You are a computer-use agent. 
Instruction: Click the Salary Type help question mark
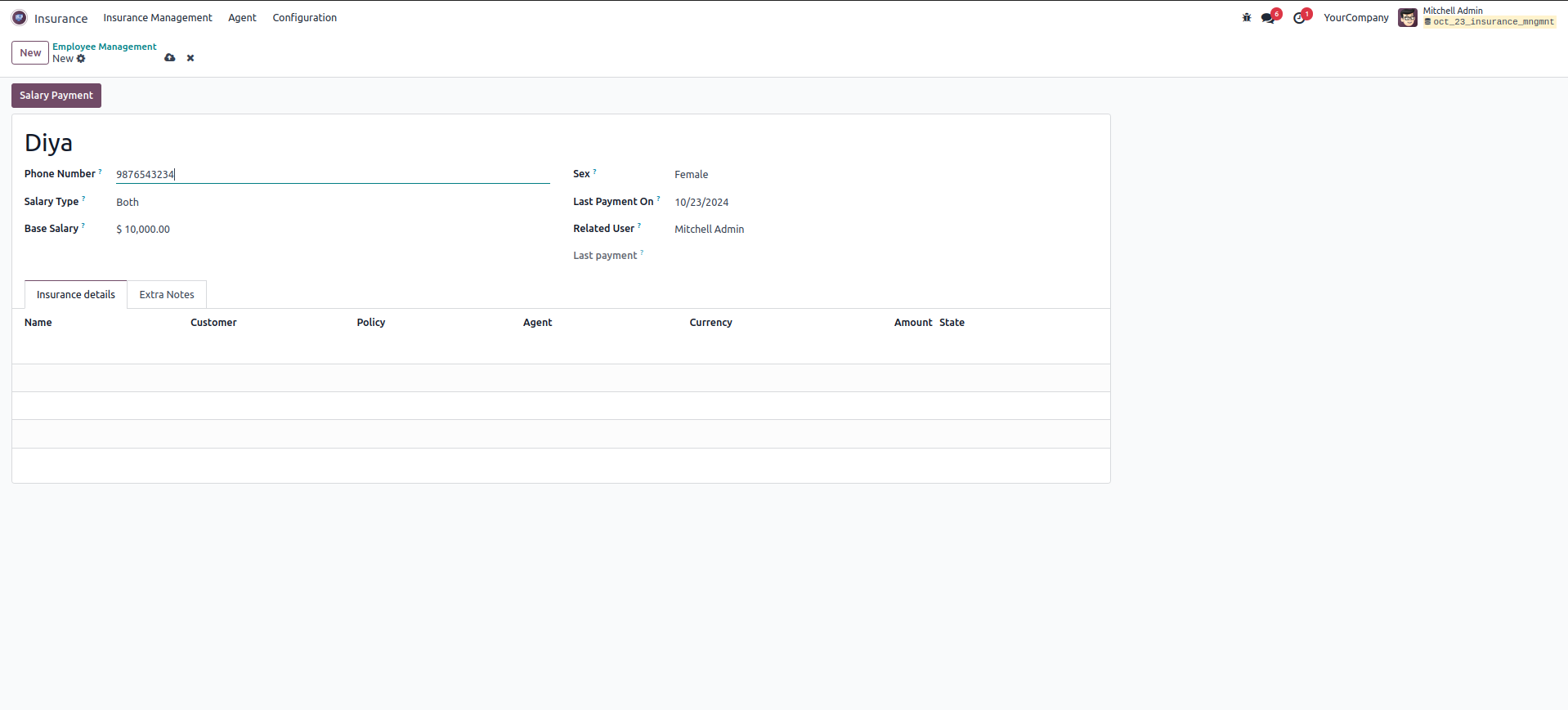[83, 199]
